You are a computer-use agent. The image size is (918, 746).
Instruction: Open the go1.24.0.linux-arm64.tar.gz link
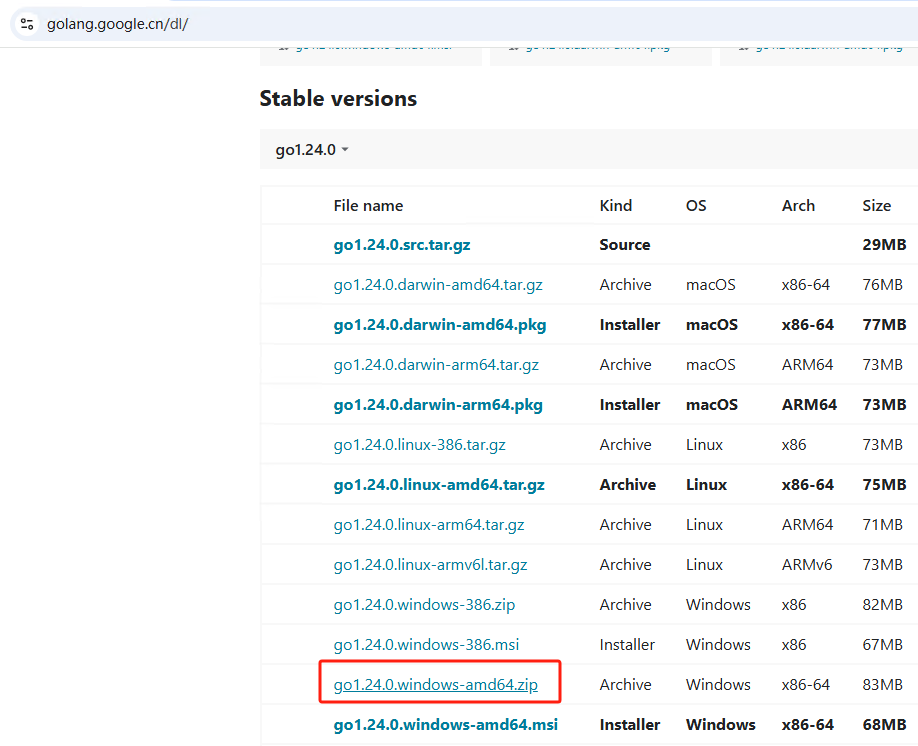(429, 525)
